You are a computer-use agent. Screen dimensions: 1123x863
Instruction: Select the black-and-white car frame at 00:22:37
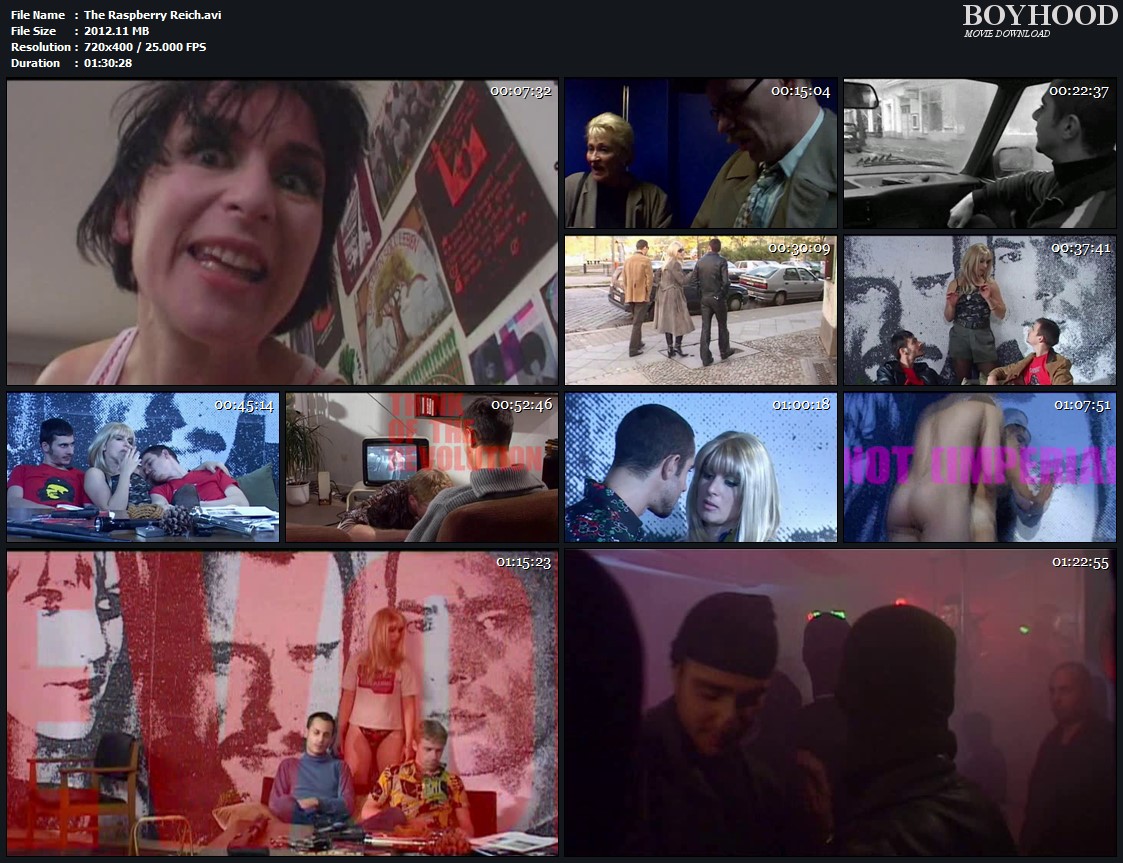[x=980, y=154]
